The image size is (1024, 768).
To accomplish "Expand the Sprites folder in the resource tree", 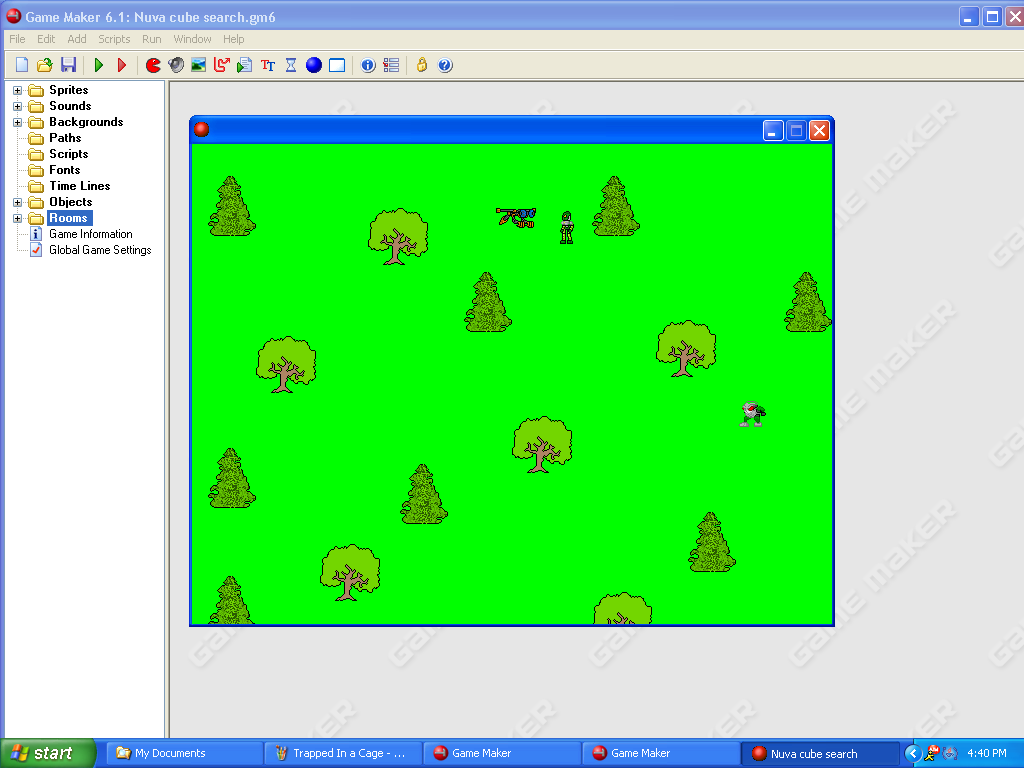I will tap(16, 89).
